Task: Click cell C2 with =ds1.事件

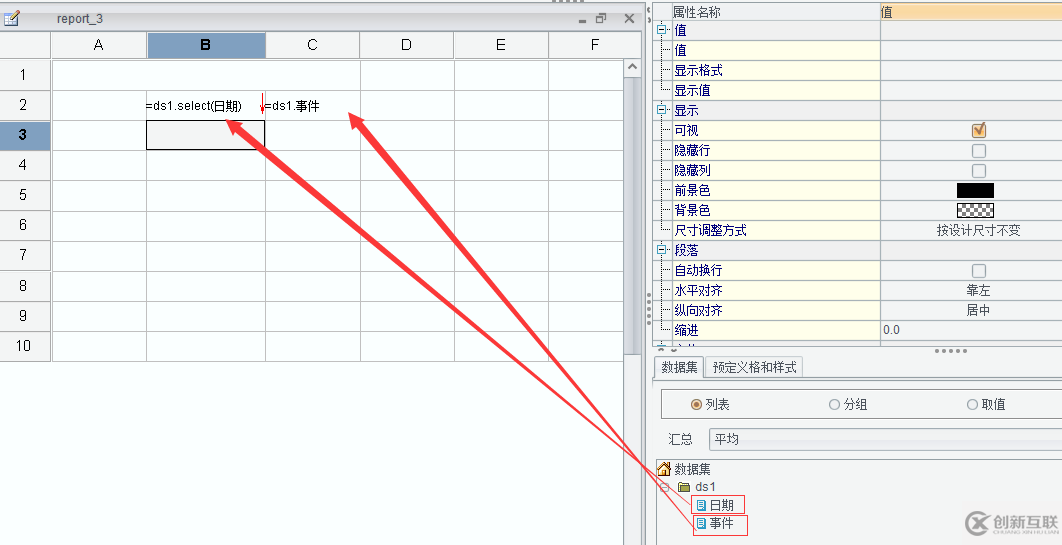Action: pyautogui.click(x=313, y=106)
